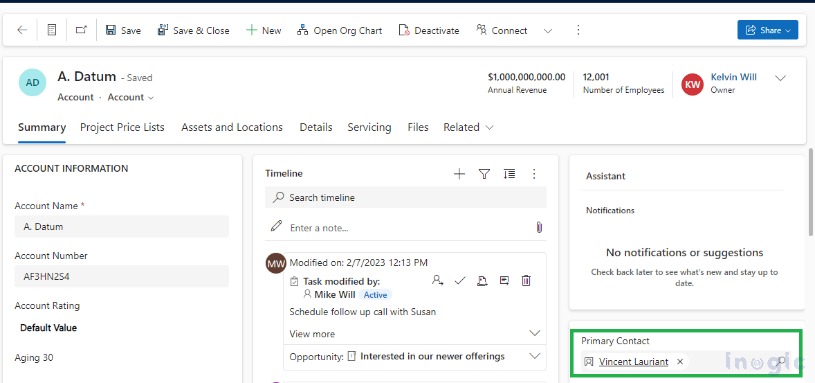Add a timeline record with plus icon
815x383 pixels.
[x=459, y=174]
